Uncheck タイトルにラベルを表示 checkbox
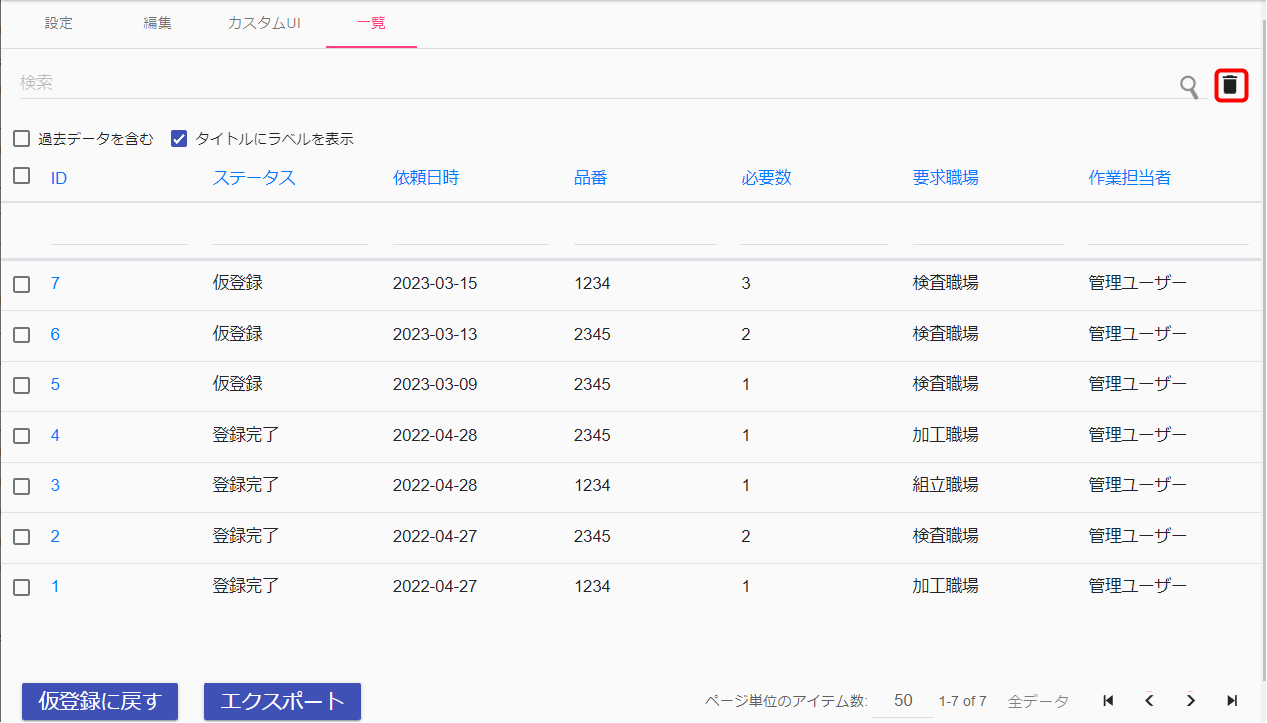Image resolution: width=1267 pixels, height=723 pixels. [x=180, y=139]
